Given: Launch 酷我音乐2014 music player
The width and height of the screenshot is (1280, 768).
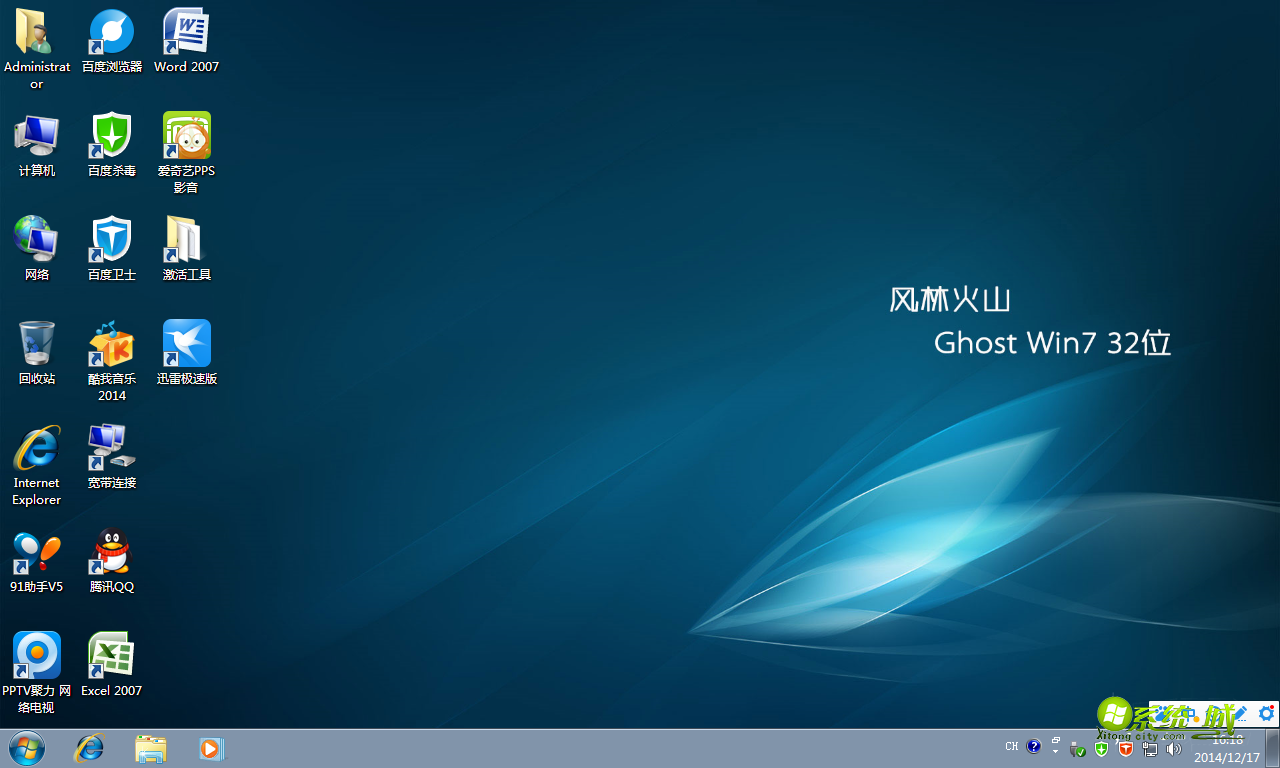Looking at the screenshot, I should click(111, 344).
